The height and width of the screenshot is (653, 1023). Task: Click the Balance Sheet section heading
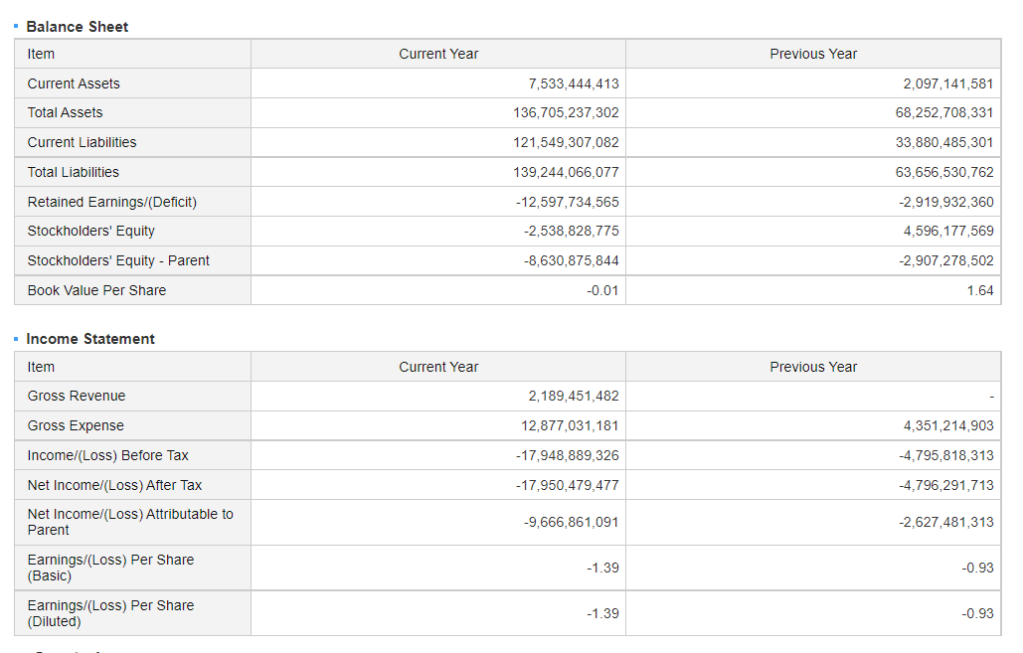(x=77, y=27)
